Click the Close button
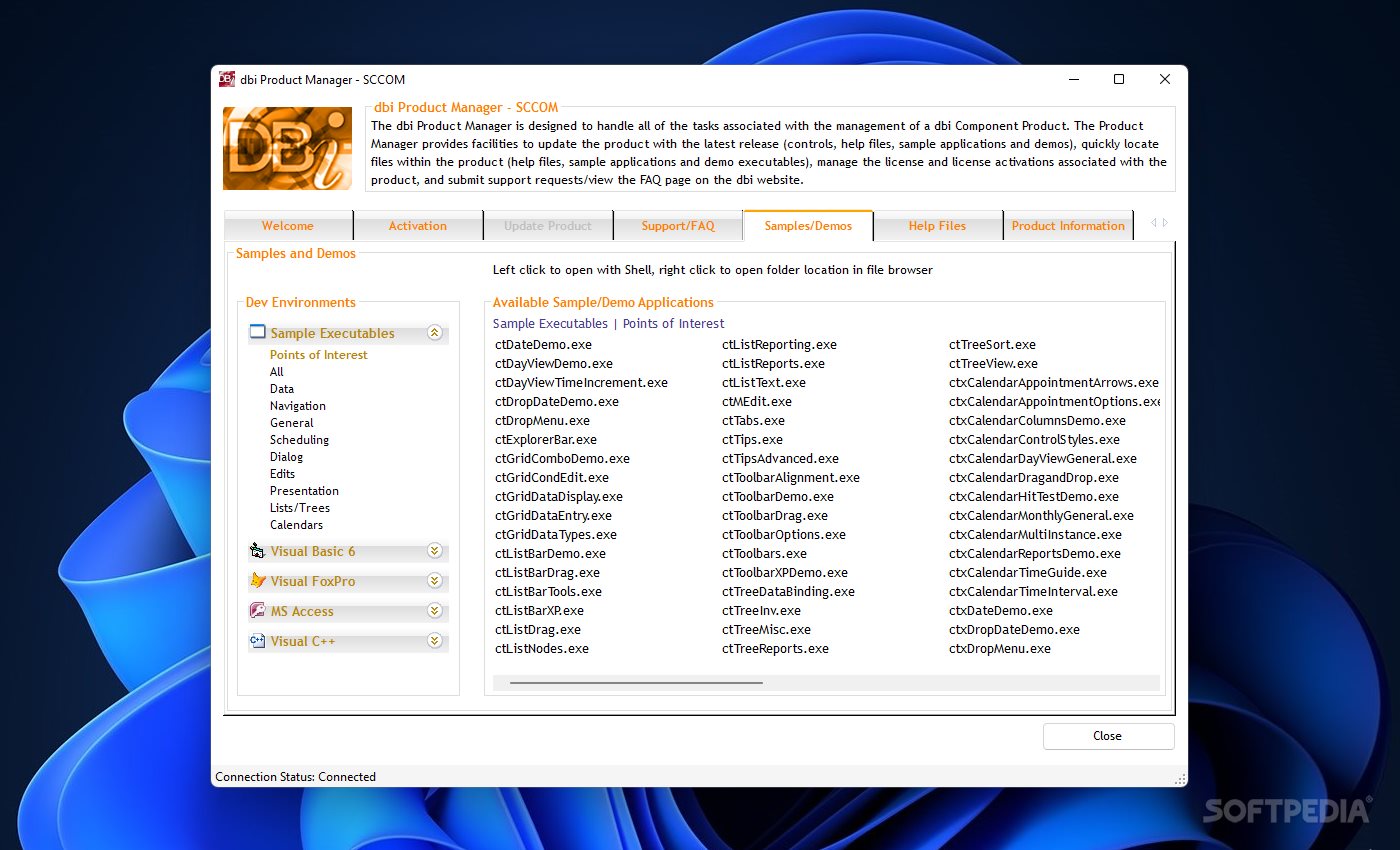The height and width of the screenshot is (850, 1400). pos(1108,736)
